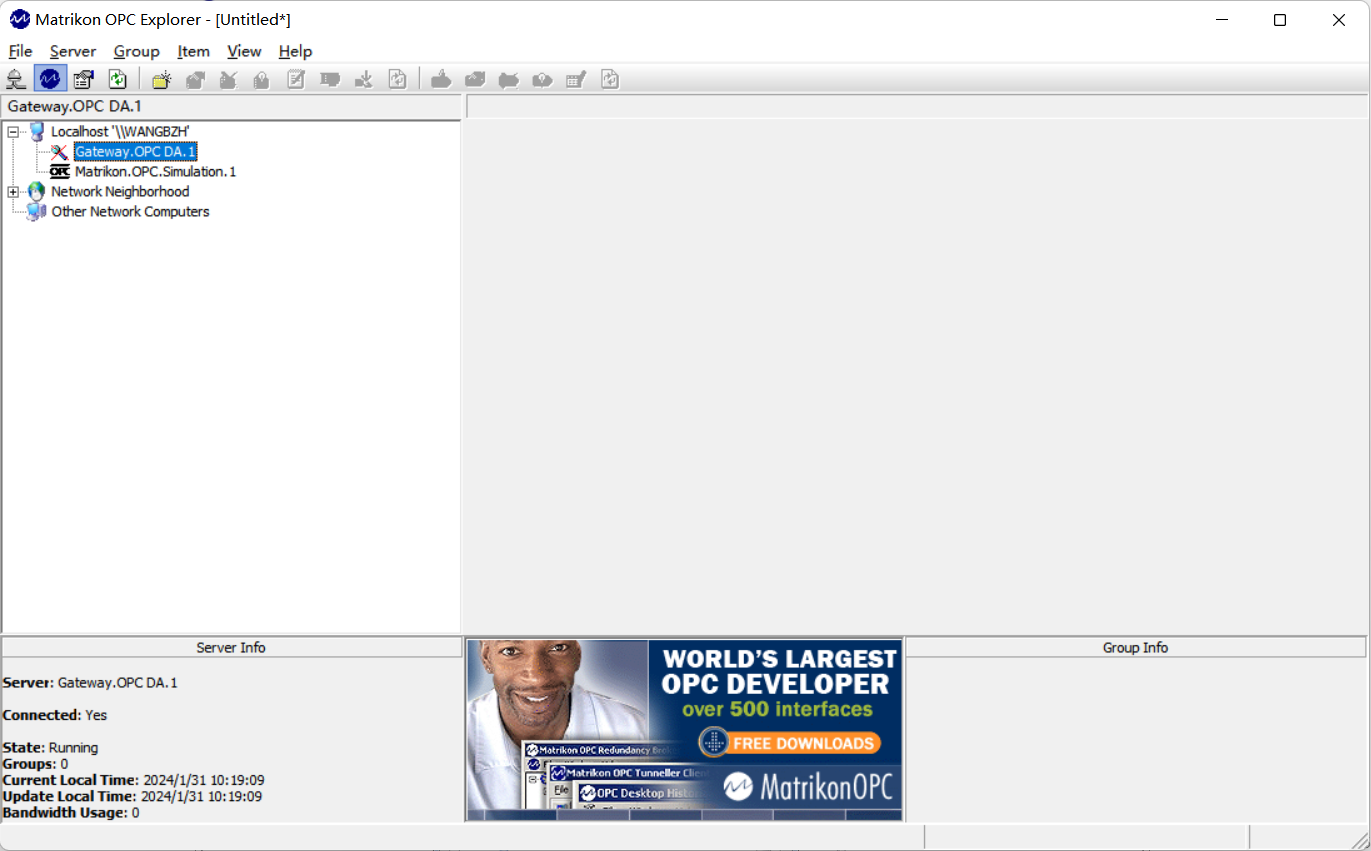Viewport: 1371px width, 851px height.
Task: Click 'over 500 interfaces' banner text
Action: [x=777, y=709]
